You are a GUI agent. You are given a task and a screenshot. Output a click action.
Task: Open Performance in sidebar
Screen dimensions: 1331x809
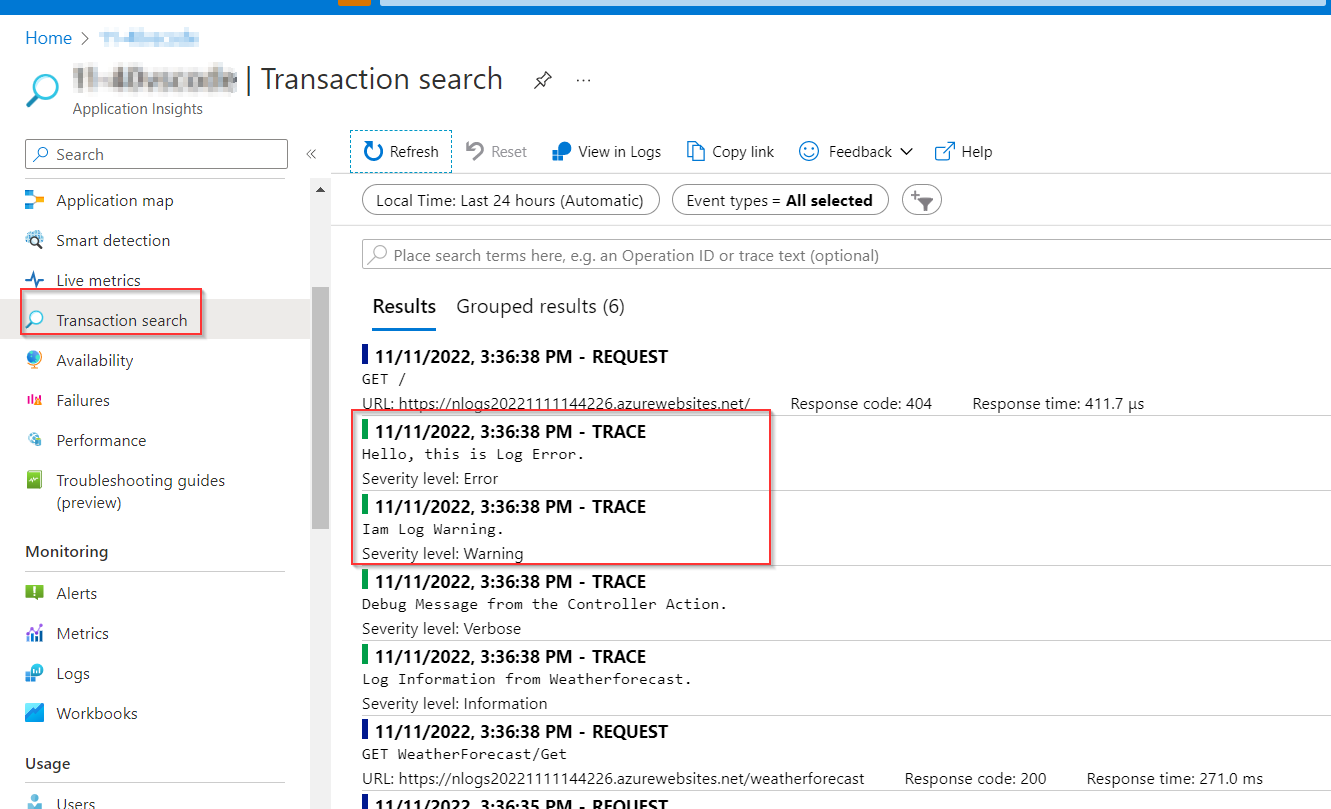click(101, 440)
